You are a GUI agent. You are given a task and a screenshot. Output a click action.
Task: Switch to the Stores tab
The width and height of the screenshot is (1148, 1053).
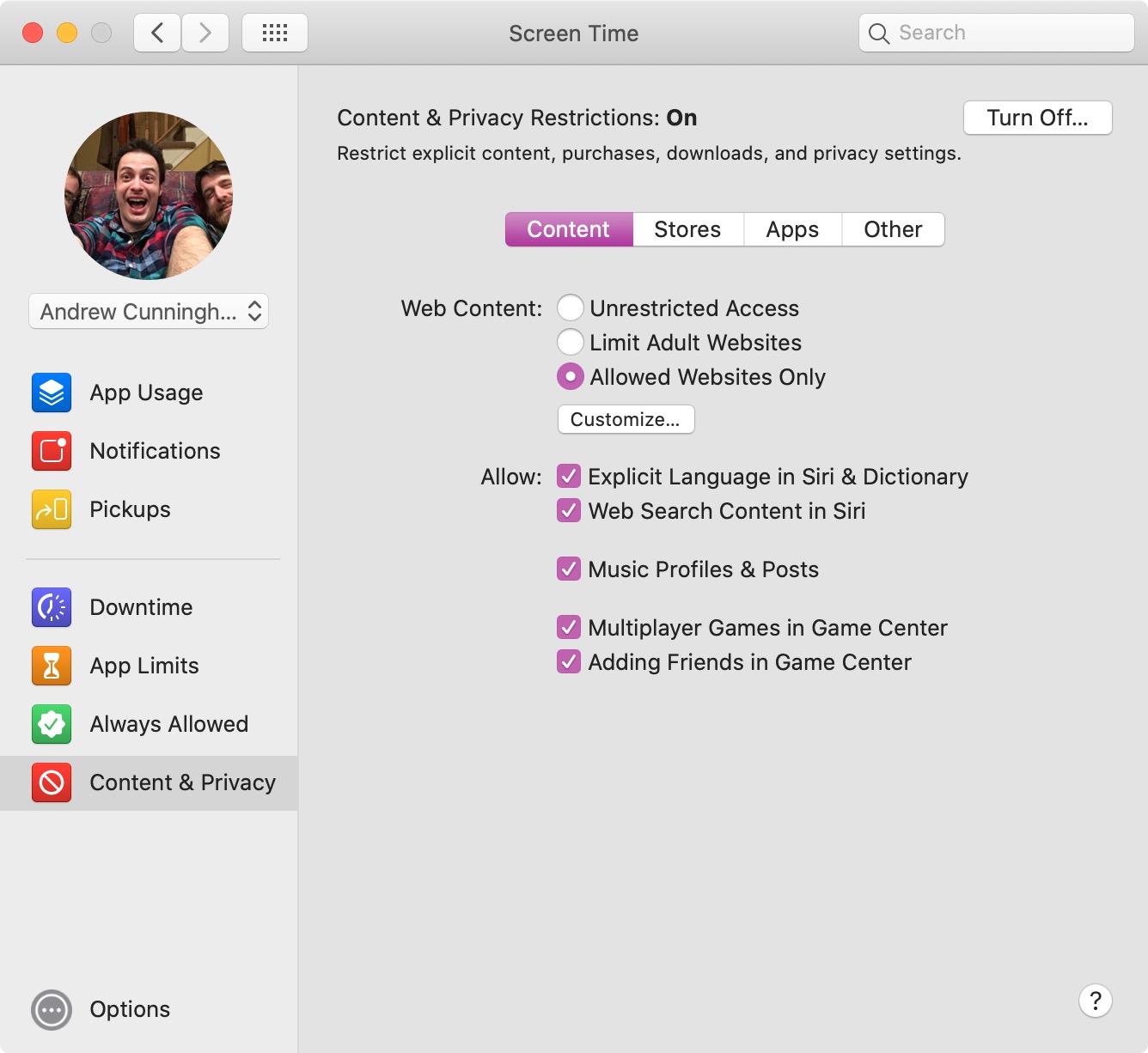point(687,229)
